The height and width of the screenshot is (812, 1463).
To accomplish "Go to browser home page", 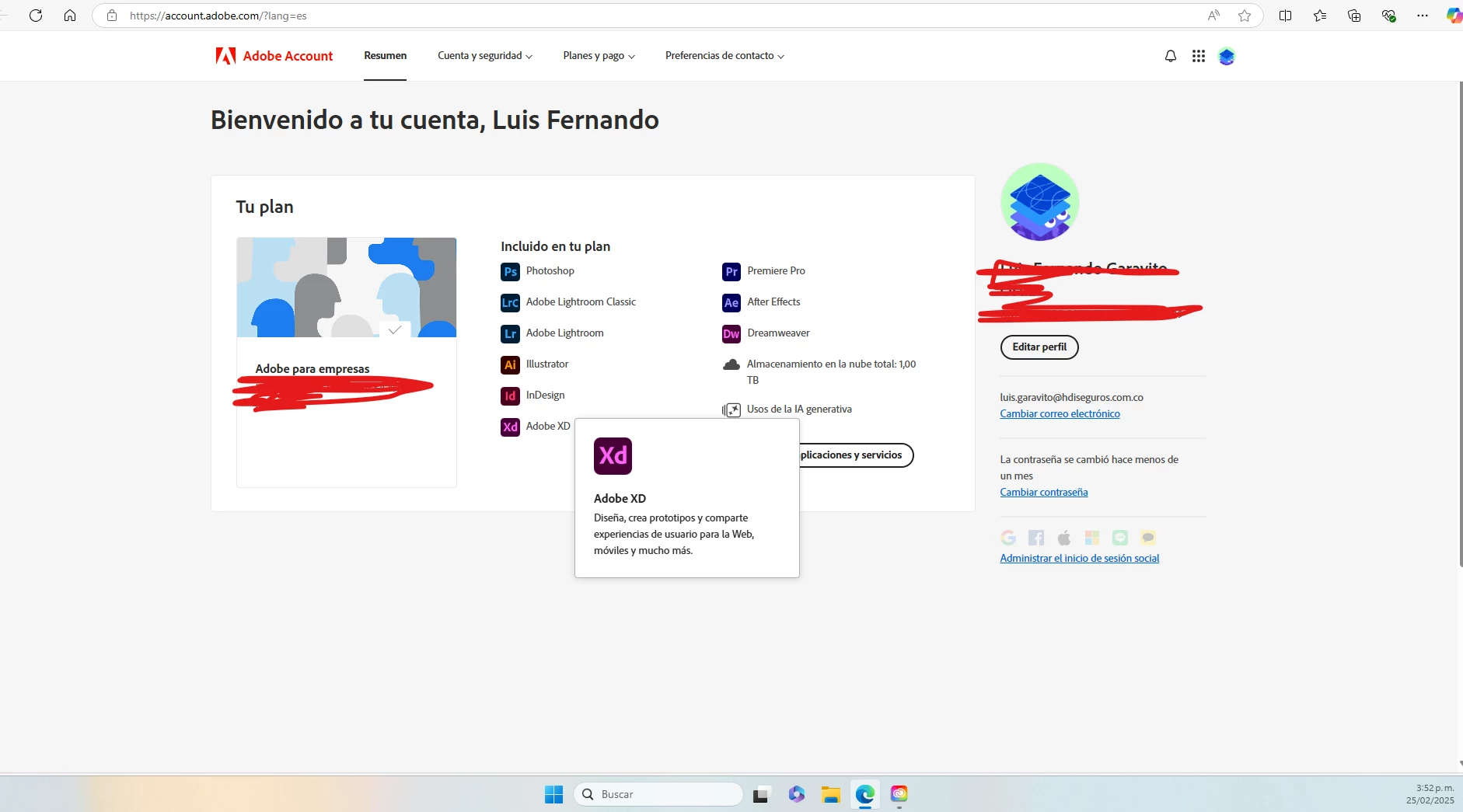I will 70,16.
